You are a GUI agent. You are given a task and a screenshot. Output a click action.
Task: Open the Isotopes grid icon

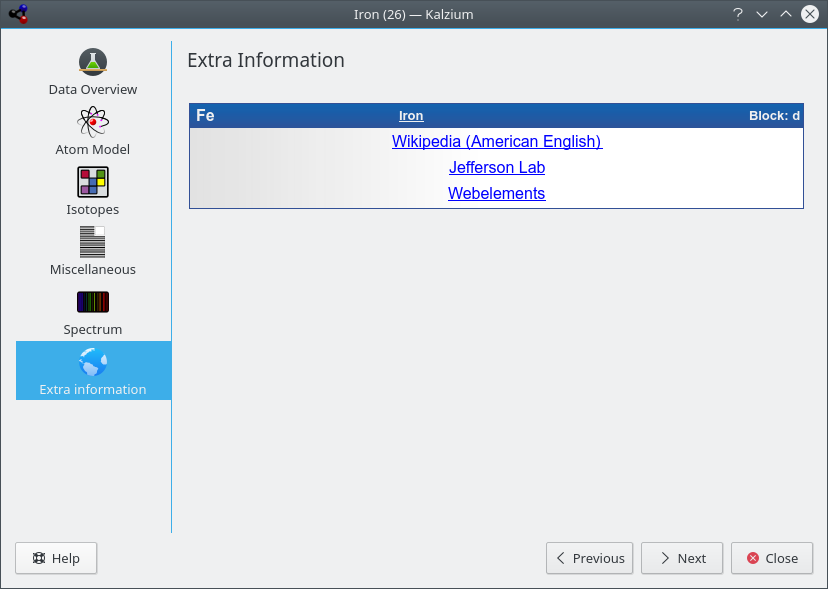point(93,182)
